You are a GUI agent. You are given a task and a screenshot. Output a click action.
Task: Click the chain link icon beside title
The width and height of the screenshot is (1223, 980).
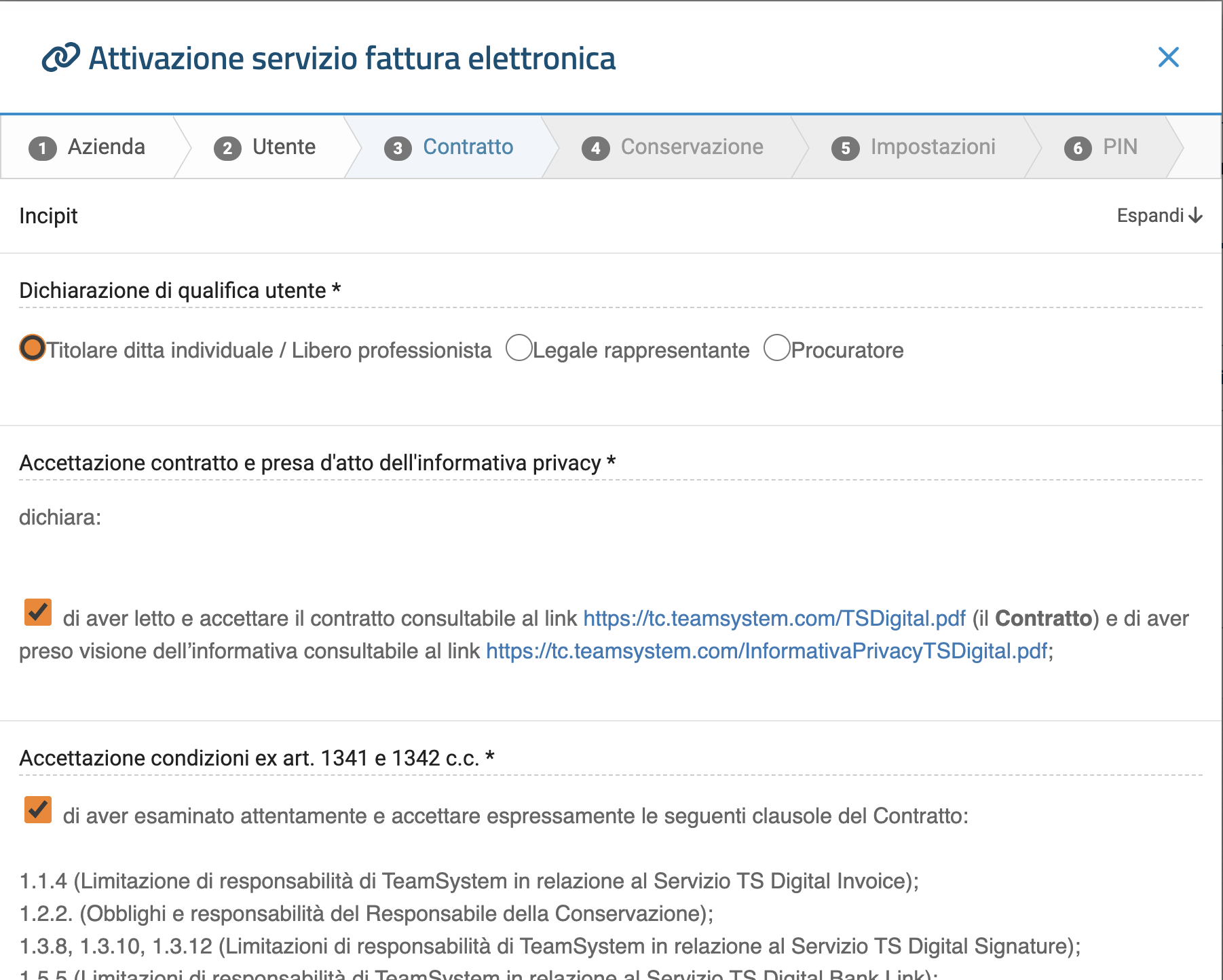60,58
